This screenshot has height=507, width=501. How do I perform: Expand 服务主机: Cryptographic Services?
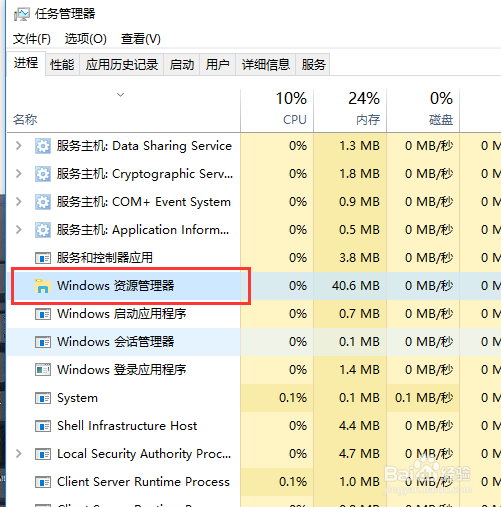coord(19,174)
